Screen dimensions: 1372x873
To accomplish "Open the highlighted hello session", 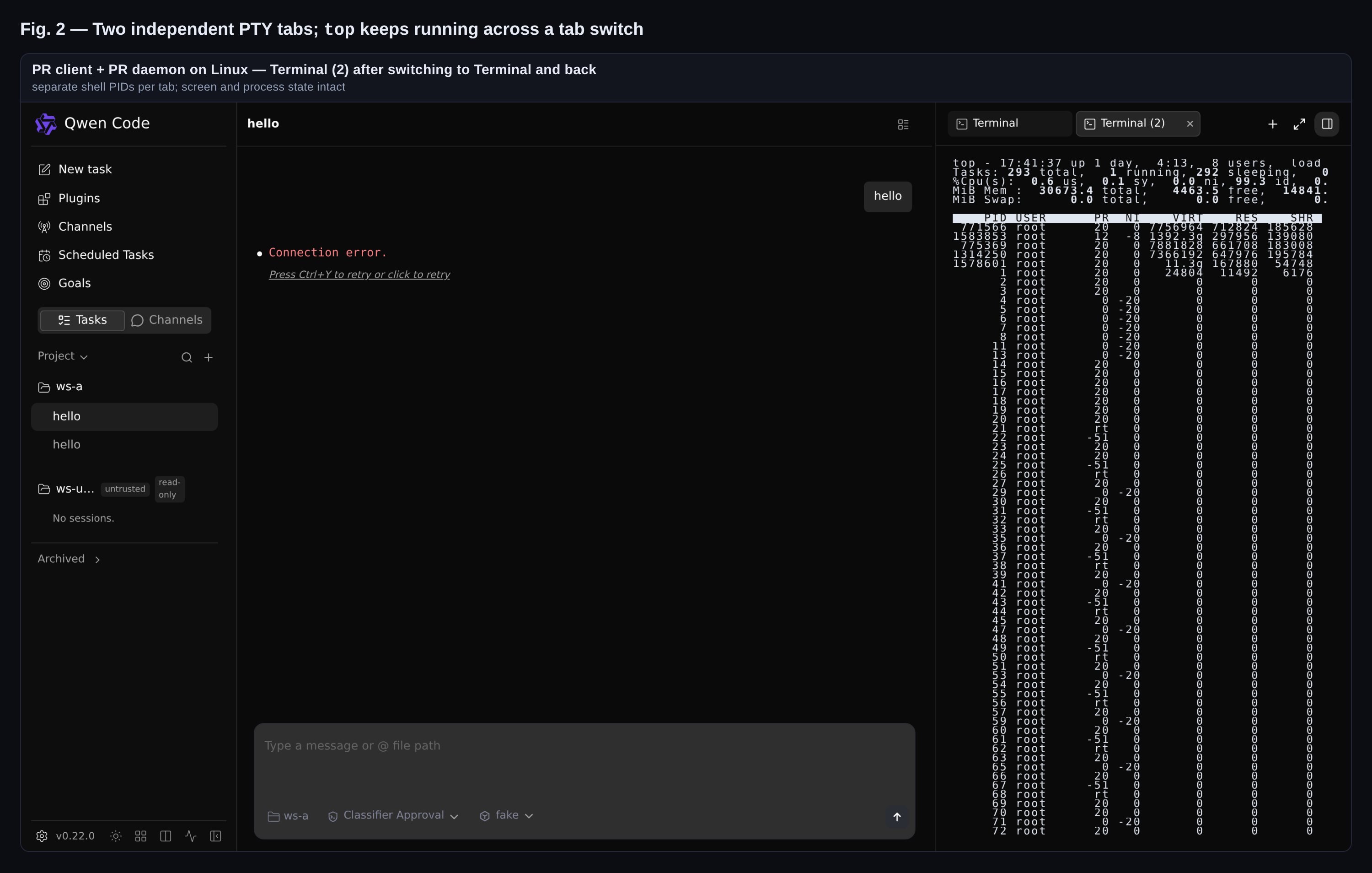I will [124, 417].
